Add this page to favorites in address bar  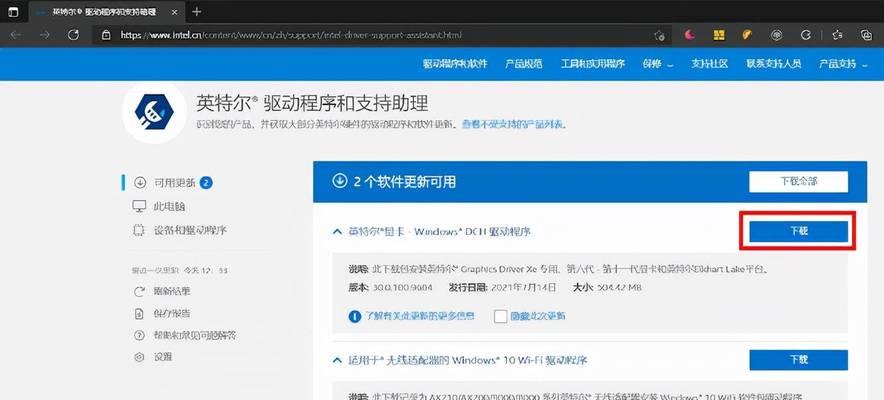click(x=658, y=35)
